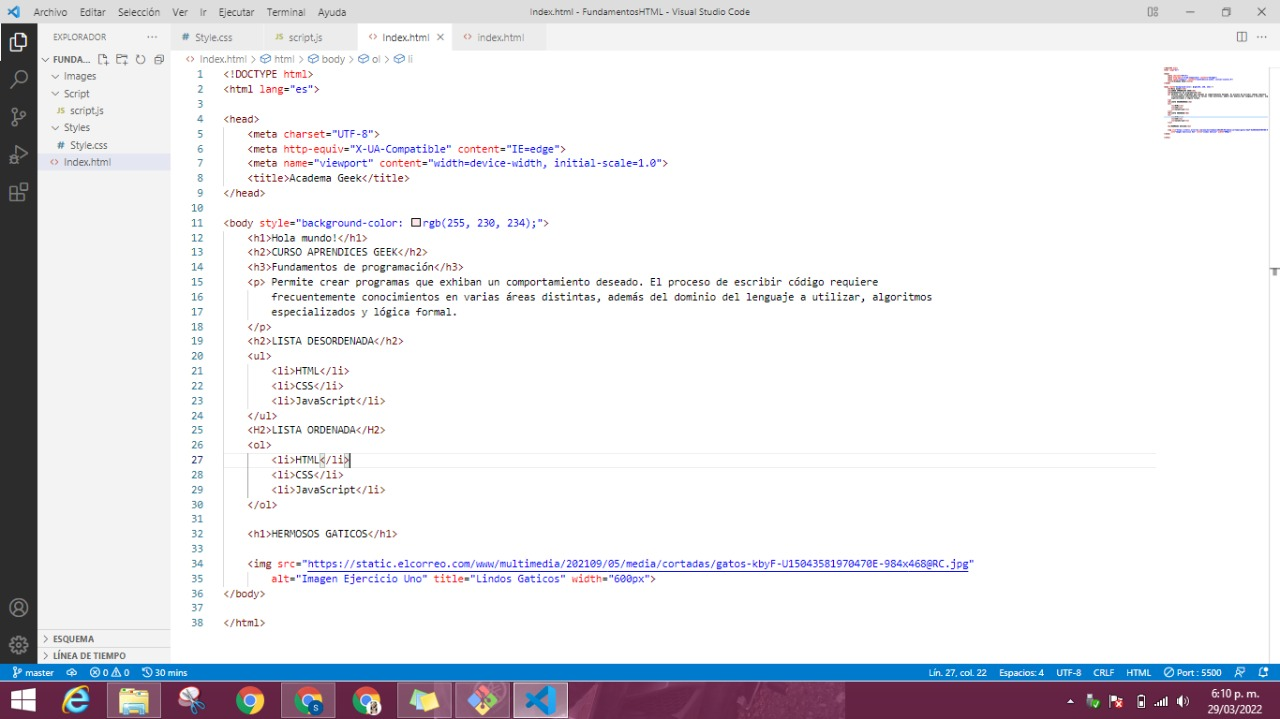Click Port:5500 Live Server indicator

tap(1196, 672)
